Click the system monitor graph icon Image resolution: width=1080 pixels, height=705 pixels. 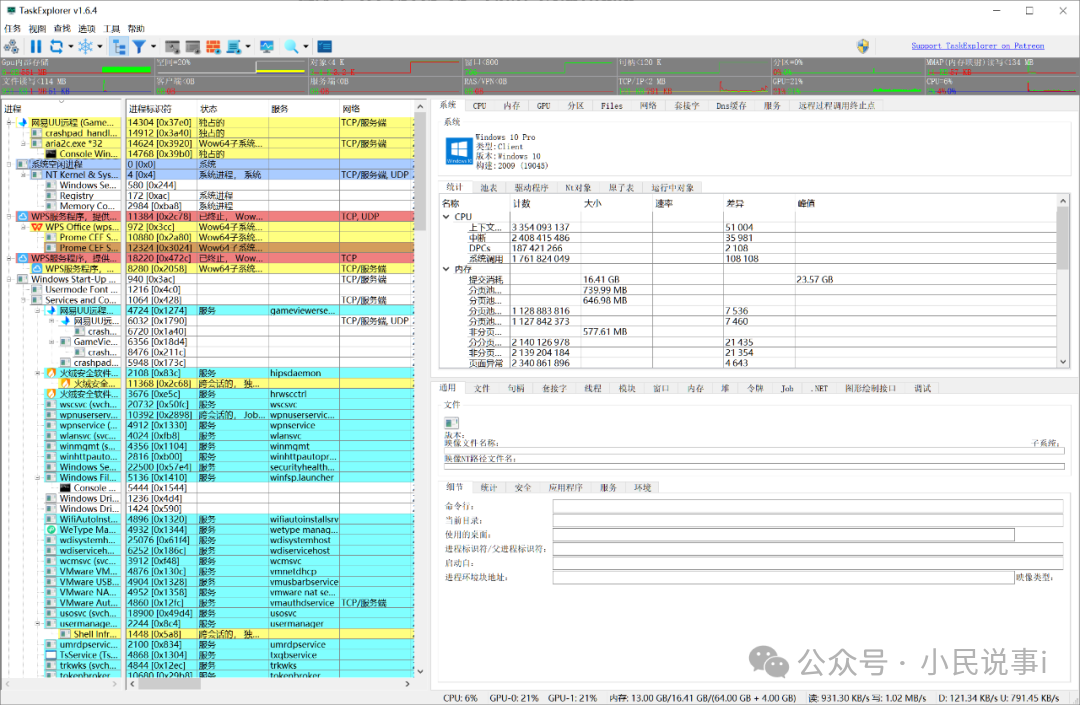[267, 46]
